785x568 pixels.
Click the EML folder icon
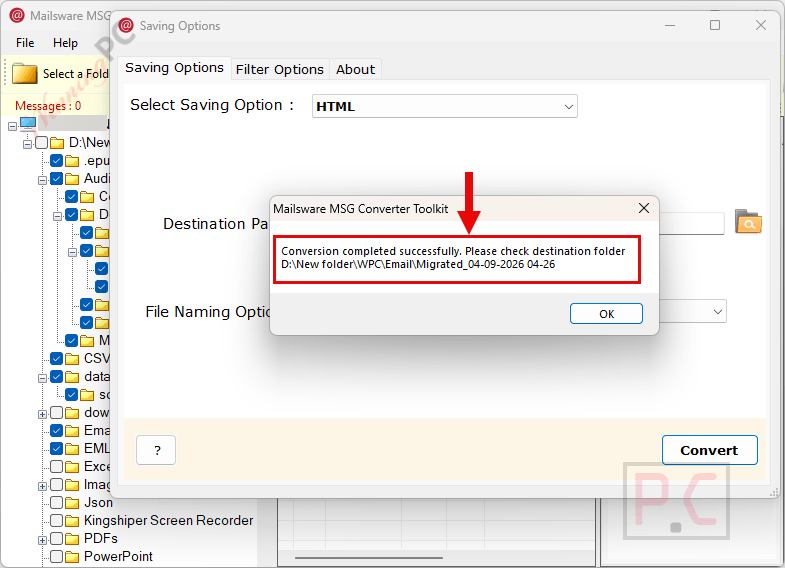tap(72, 449)
